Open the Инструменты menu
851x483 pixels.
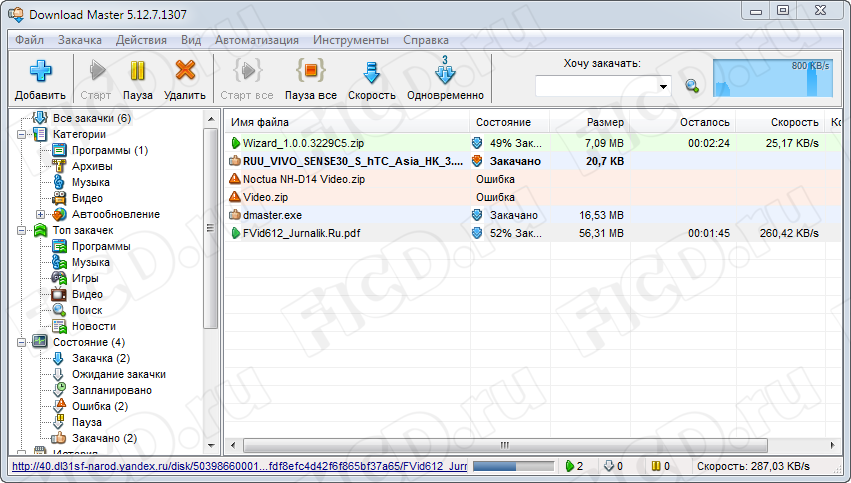(x=351, y=40)
